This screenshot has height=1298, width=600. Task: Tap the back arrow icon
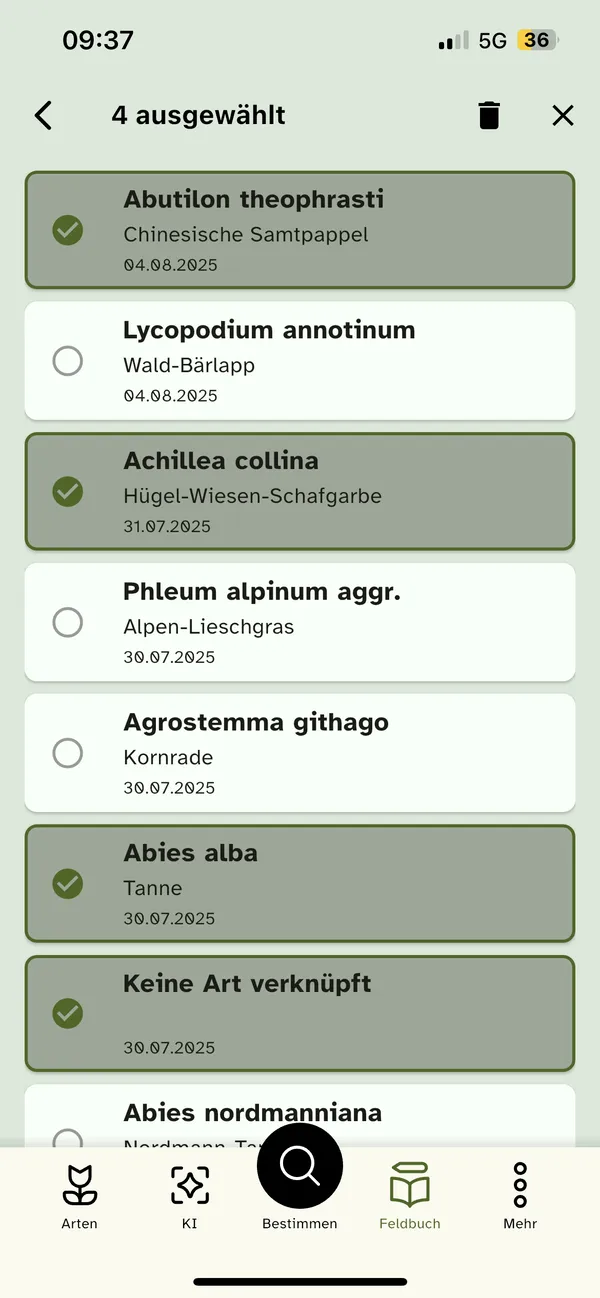tap(43, 116)
